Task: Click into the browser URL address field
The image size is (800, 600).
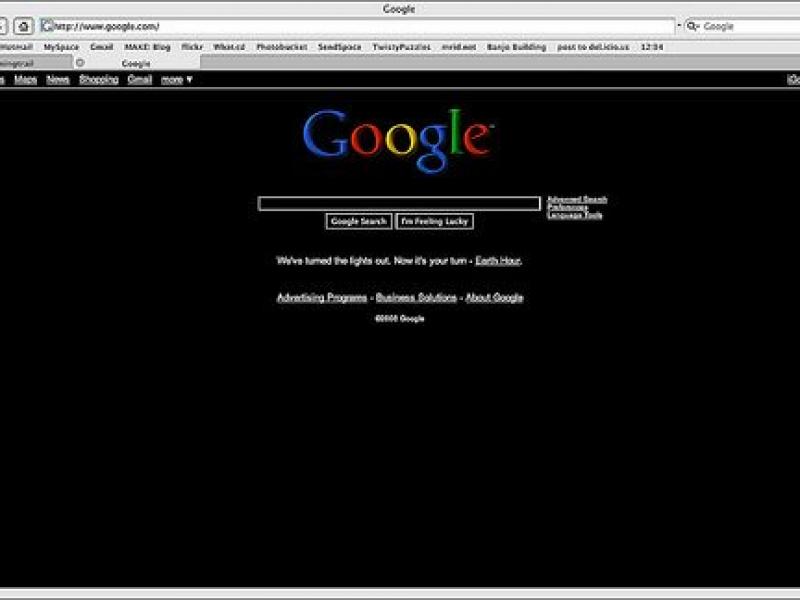Action: click(x=360, y=26)
